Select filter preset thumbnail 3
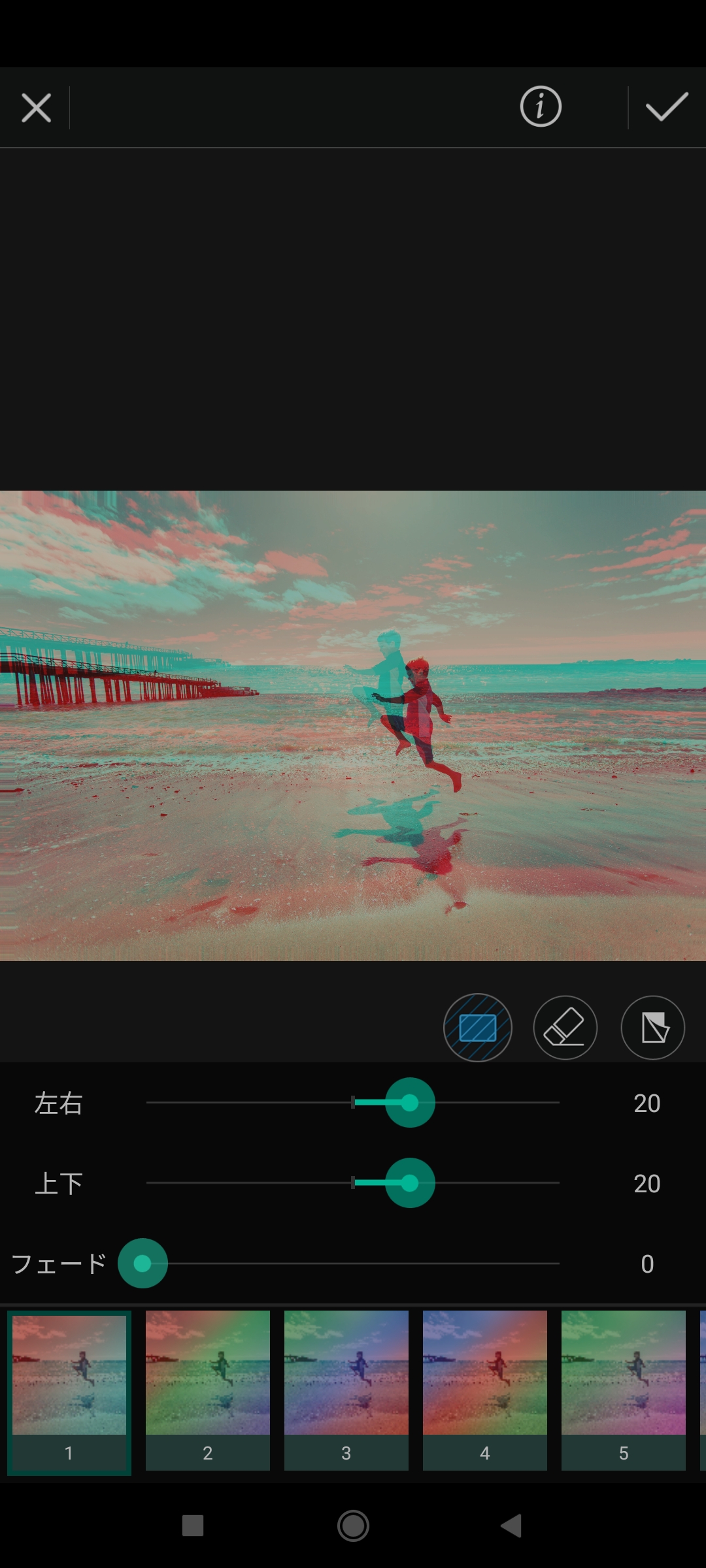 click(x=346, y=1390)
